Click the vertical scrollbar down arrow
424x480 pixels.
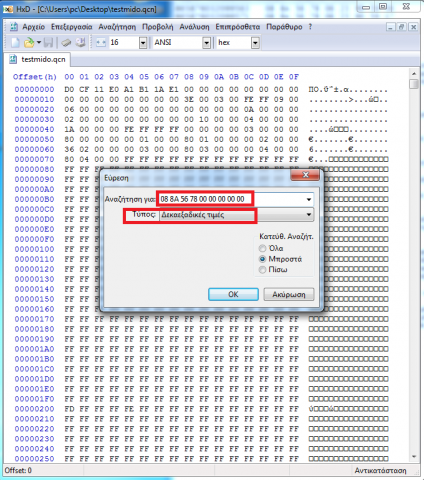[x=414, y=456]
